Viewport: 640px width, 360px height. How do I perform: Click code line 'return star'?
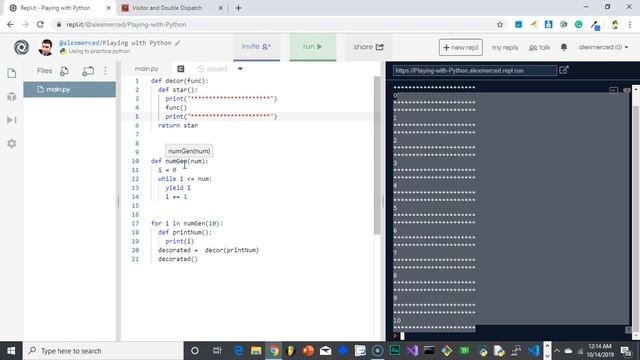point(178,125)
